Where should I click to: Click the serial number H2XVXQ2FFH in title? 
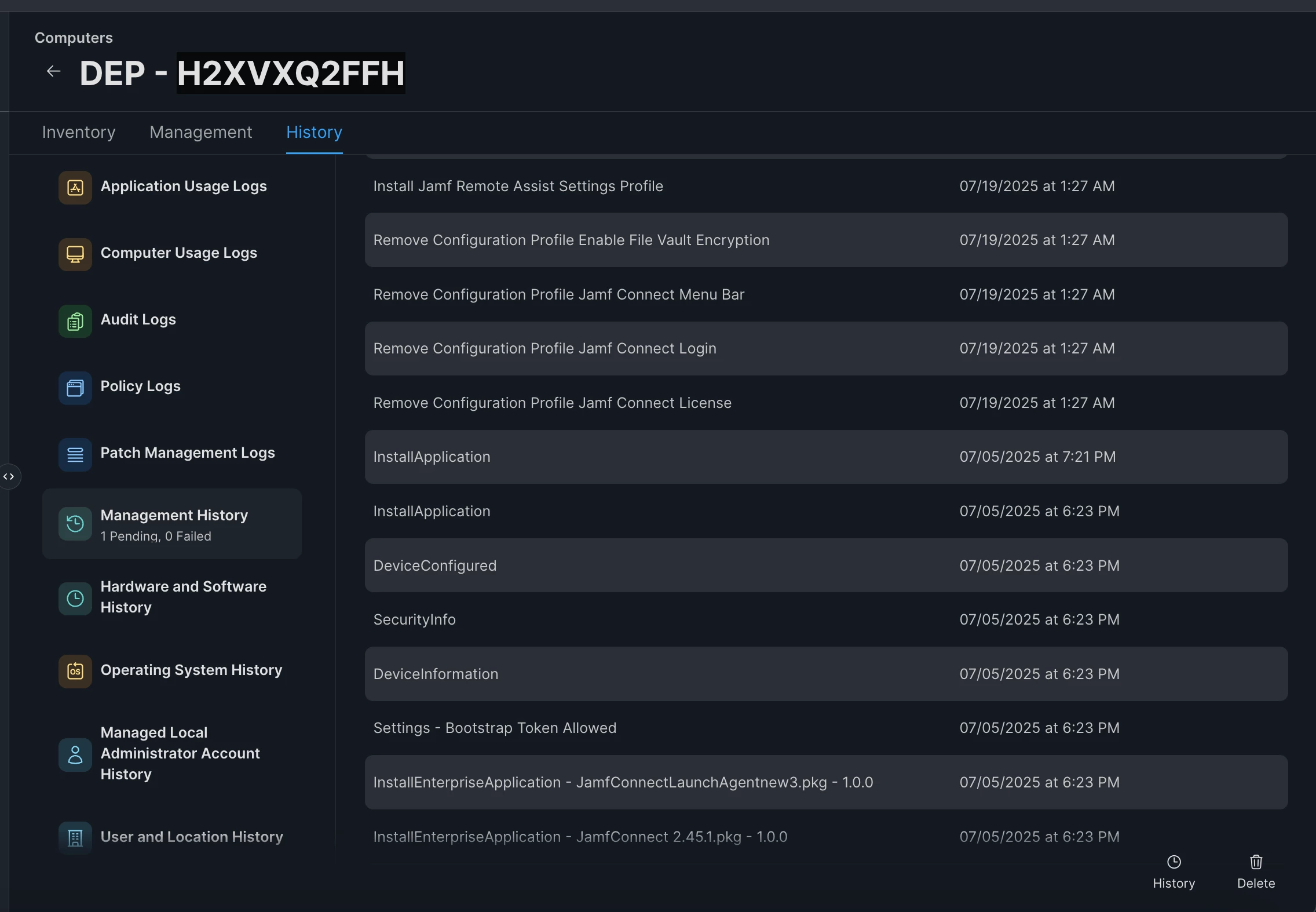click(291, 73)
